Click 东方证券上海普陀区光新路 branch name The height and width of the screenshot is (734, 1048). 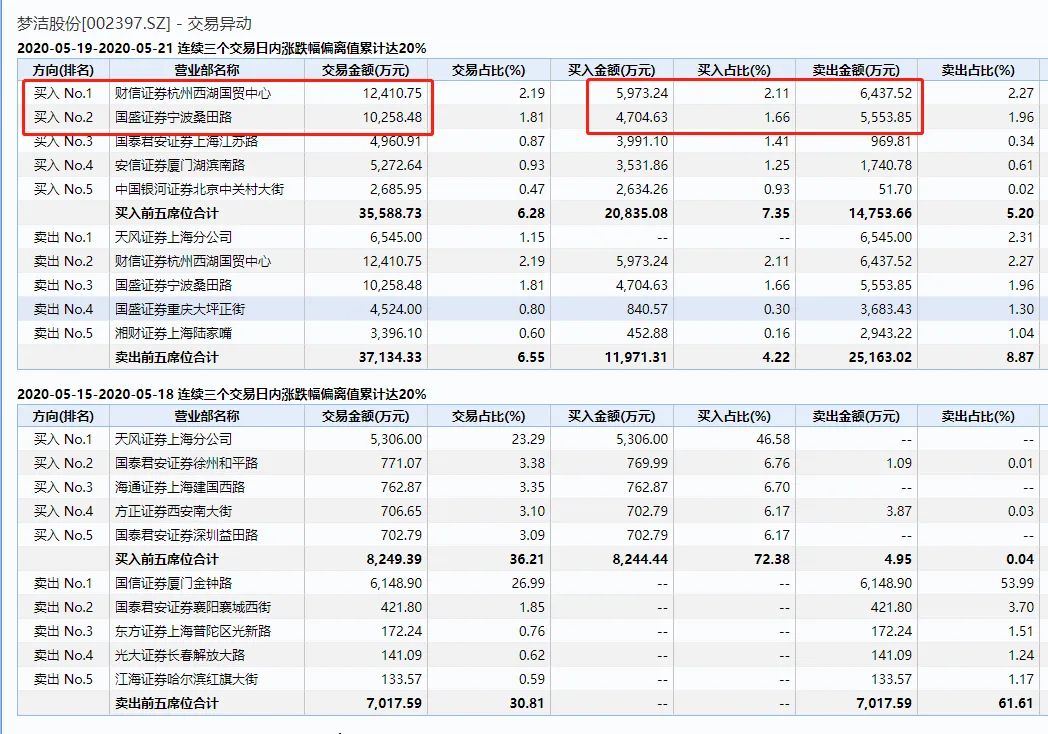coord(193,632)
